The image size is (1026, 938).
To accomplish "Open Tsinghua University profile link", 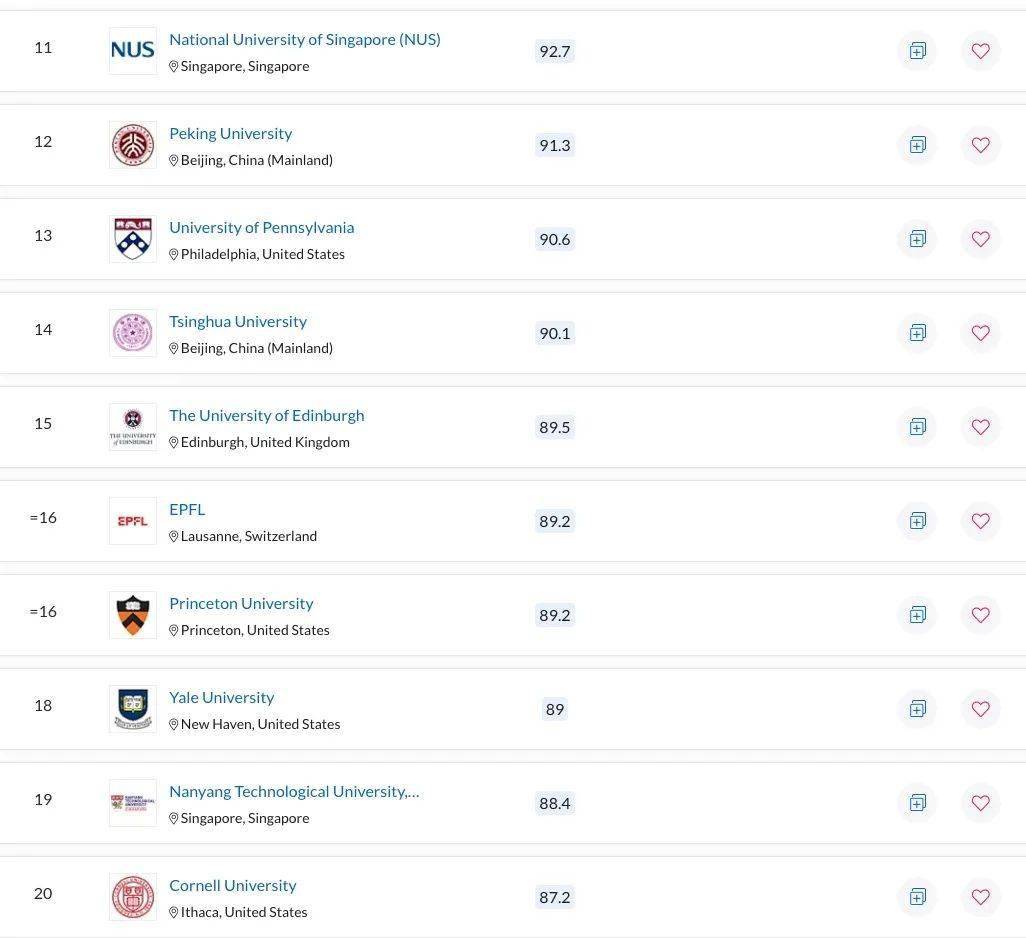I will [x=238, y=321].
